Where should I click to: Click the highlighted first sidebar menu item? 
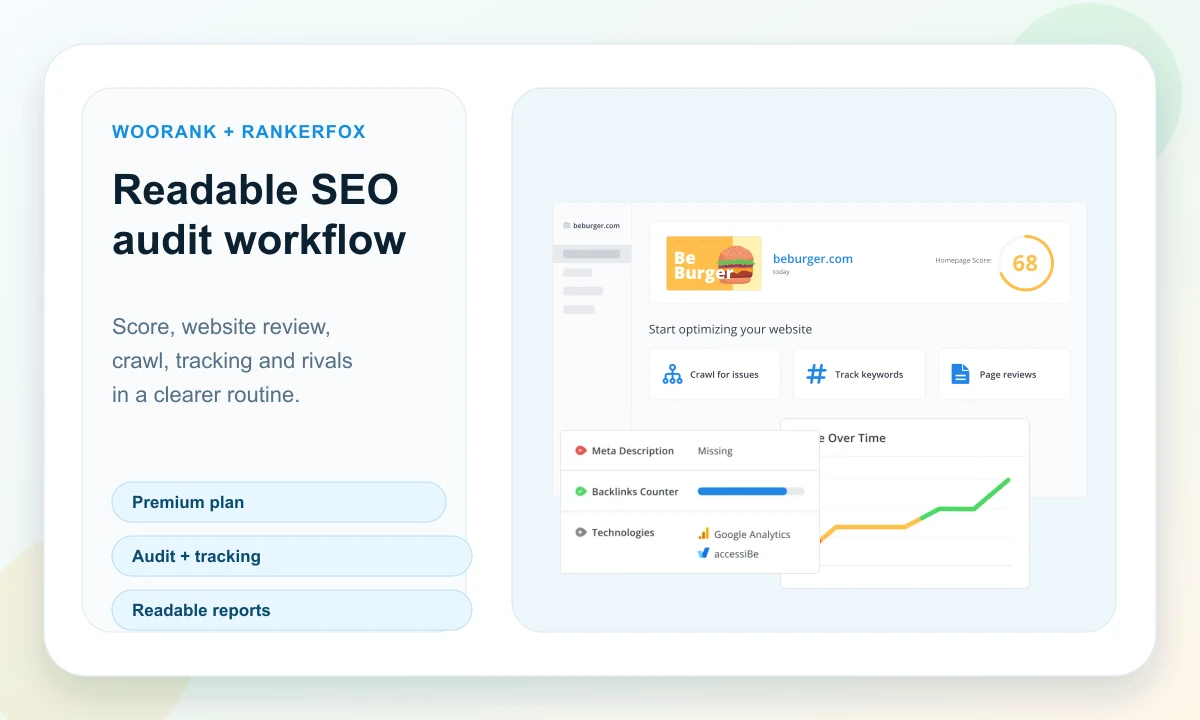[x=592, y=254]
